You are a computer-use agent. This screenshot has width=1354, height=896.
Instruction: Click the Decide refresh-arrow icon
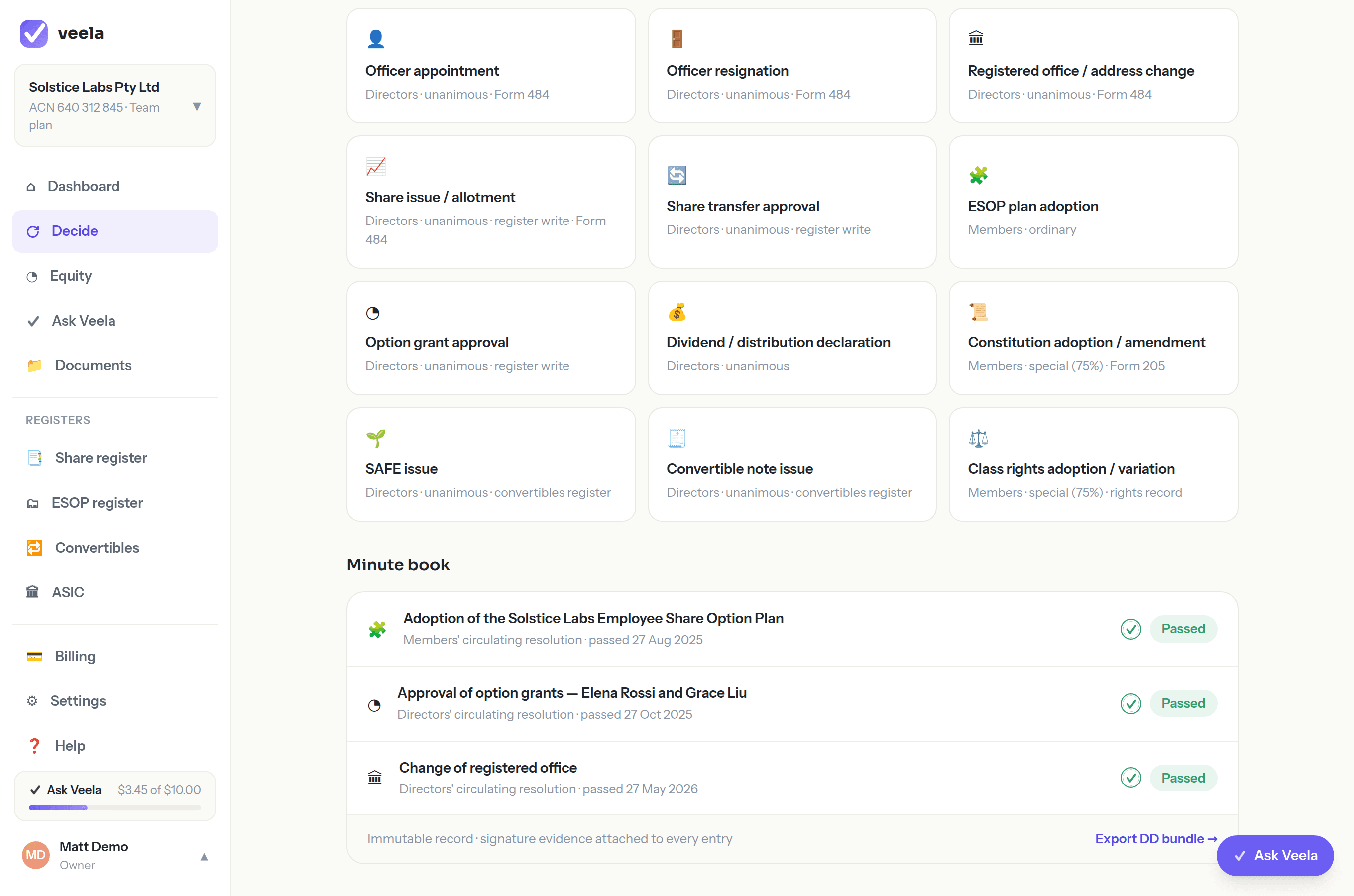pyautogui.click(x=33, y=231)
